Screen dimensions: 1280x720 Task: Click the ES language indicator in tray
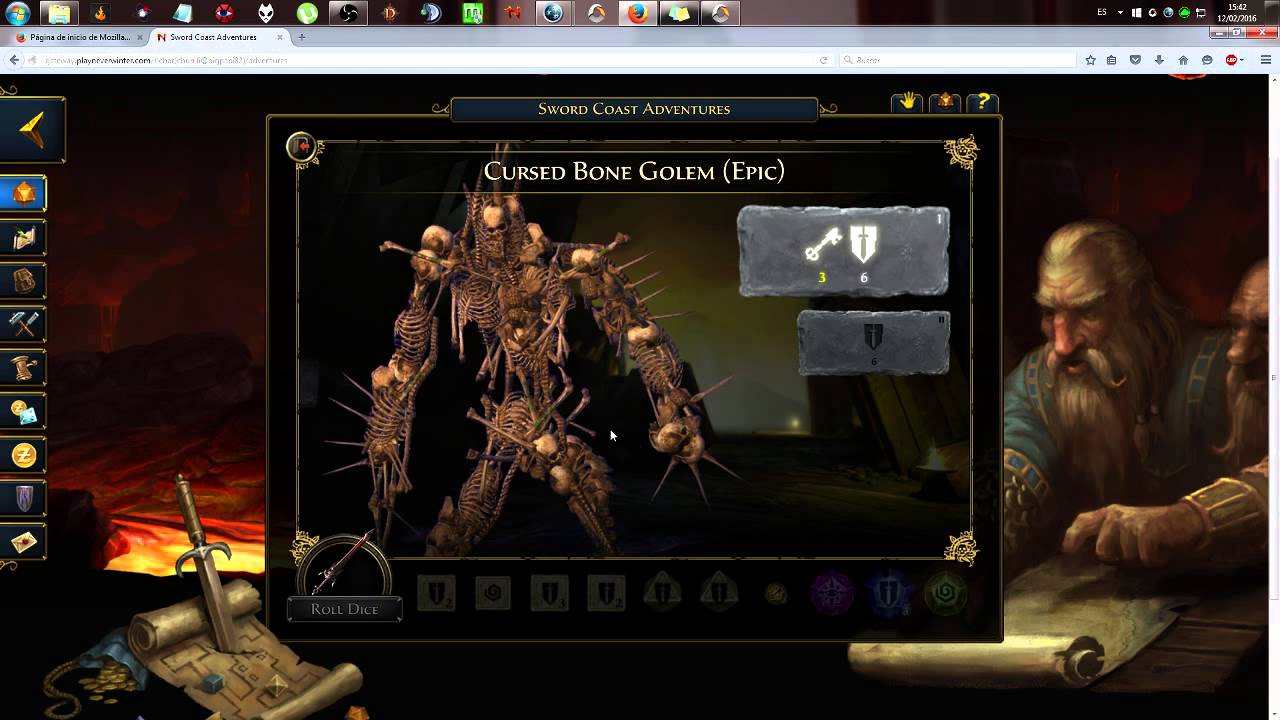click(x=1102, y=12)
